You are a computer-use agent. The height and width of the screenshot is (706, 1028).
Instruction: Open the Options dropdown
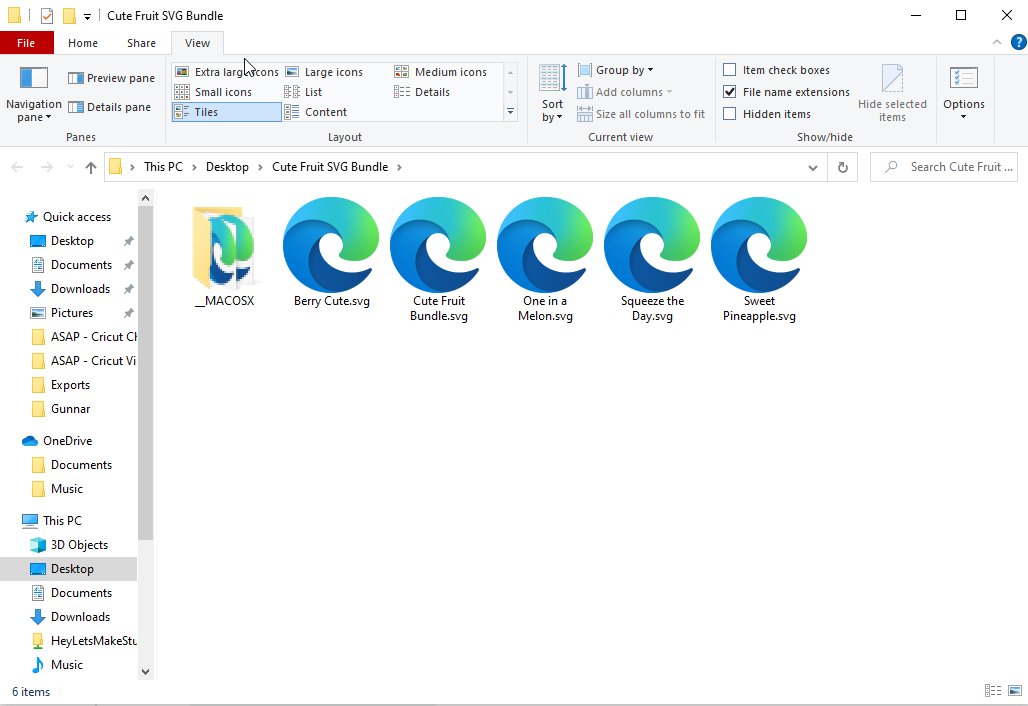(964, 94)
